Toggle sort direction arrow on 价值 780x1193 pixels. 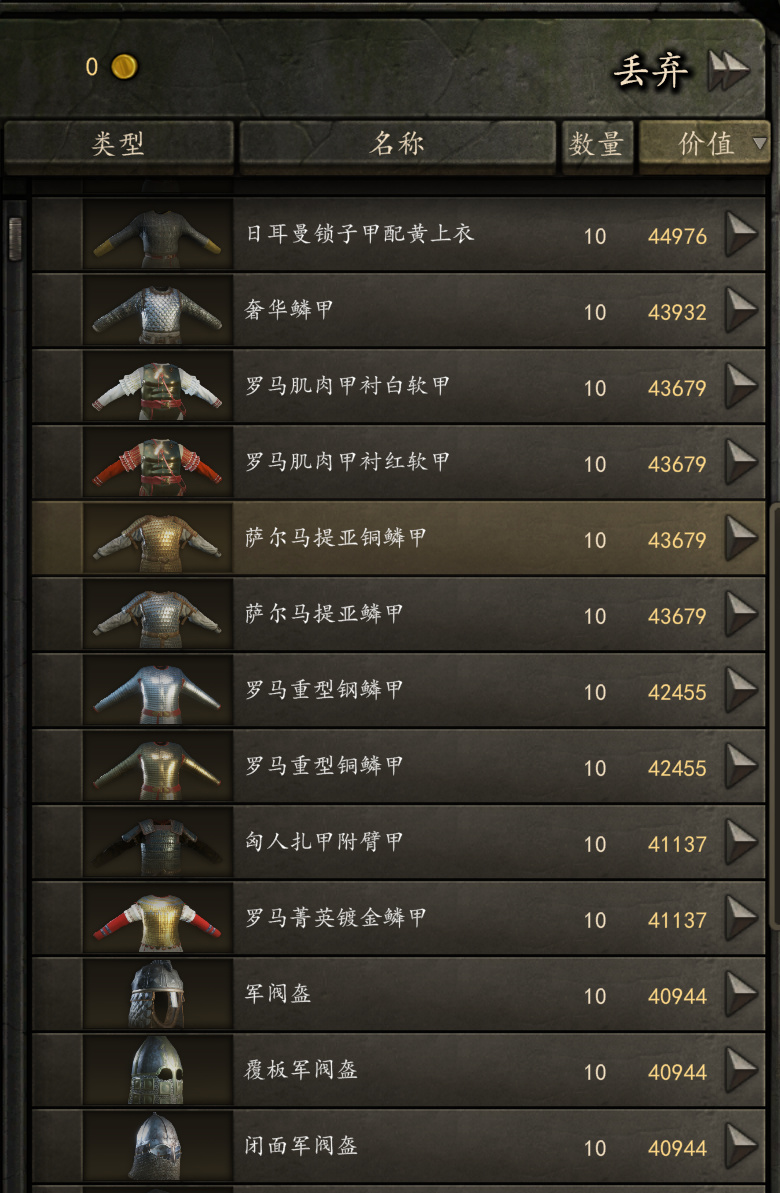(759, 142)
